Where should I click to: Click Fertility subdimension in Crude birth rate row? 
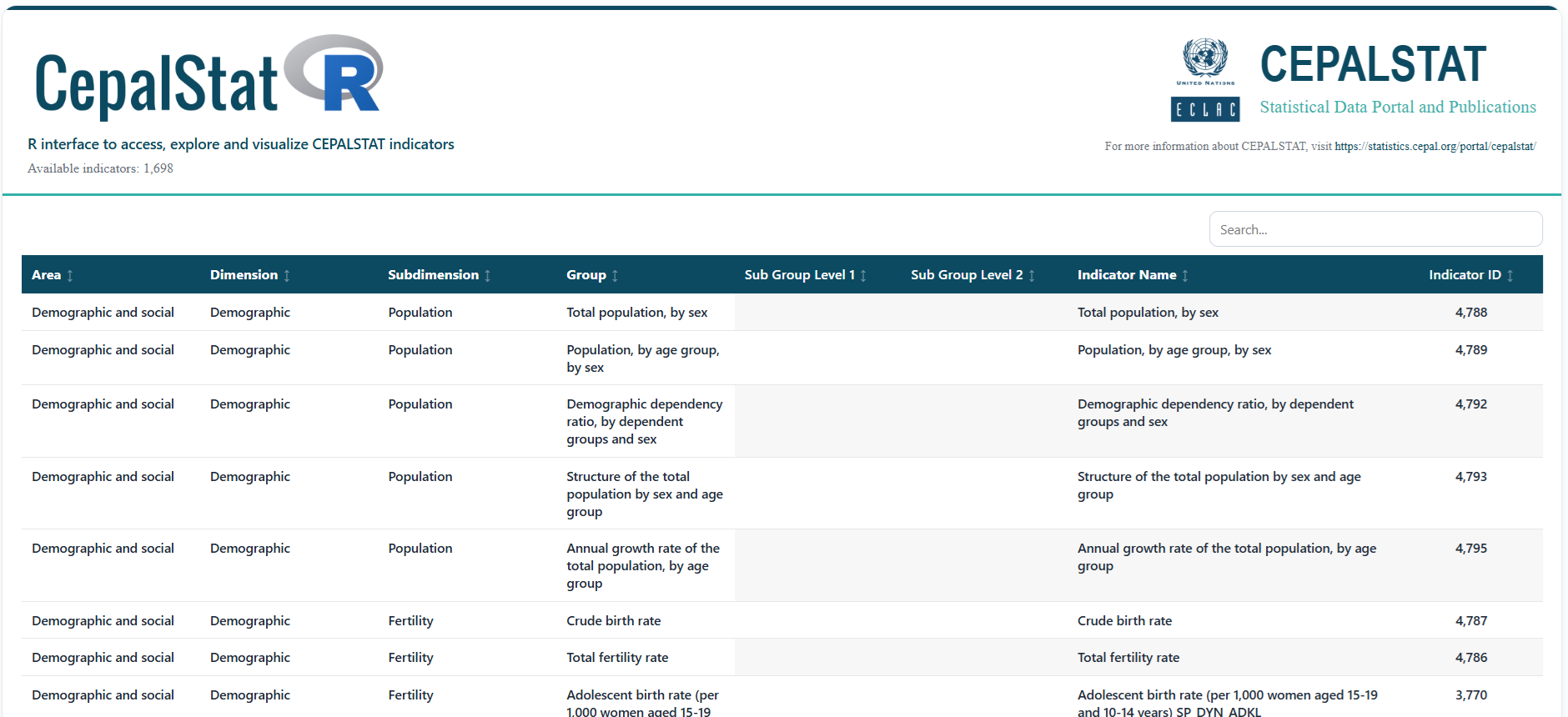[x=410, y=621]
